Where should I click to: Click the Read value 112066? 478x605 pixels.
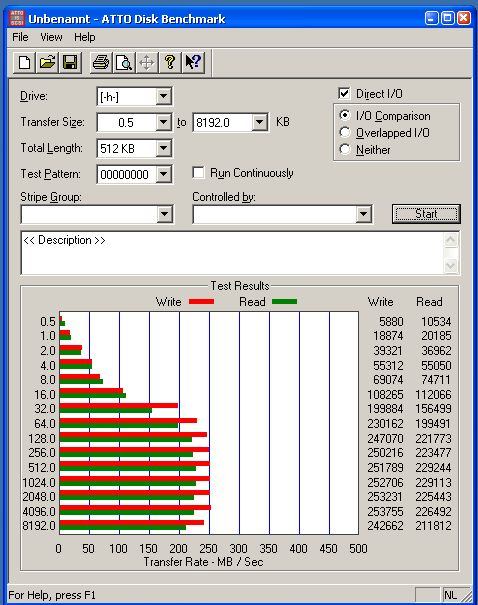[x=433, y=395]
